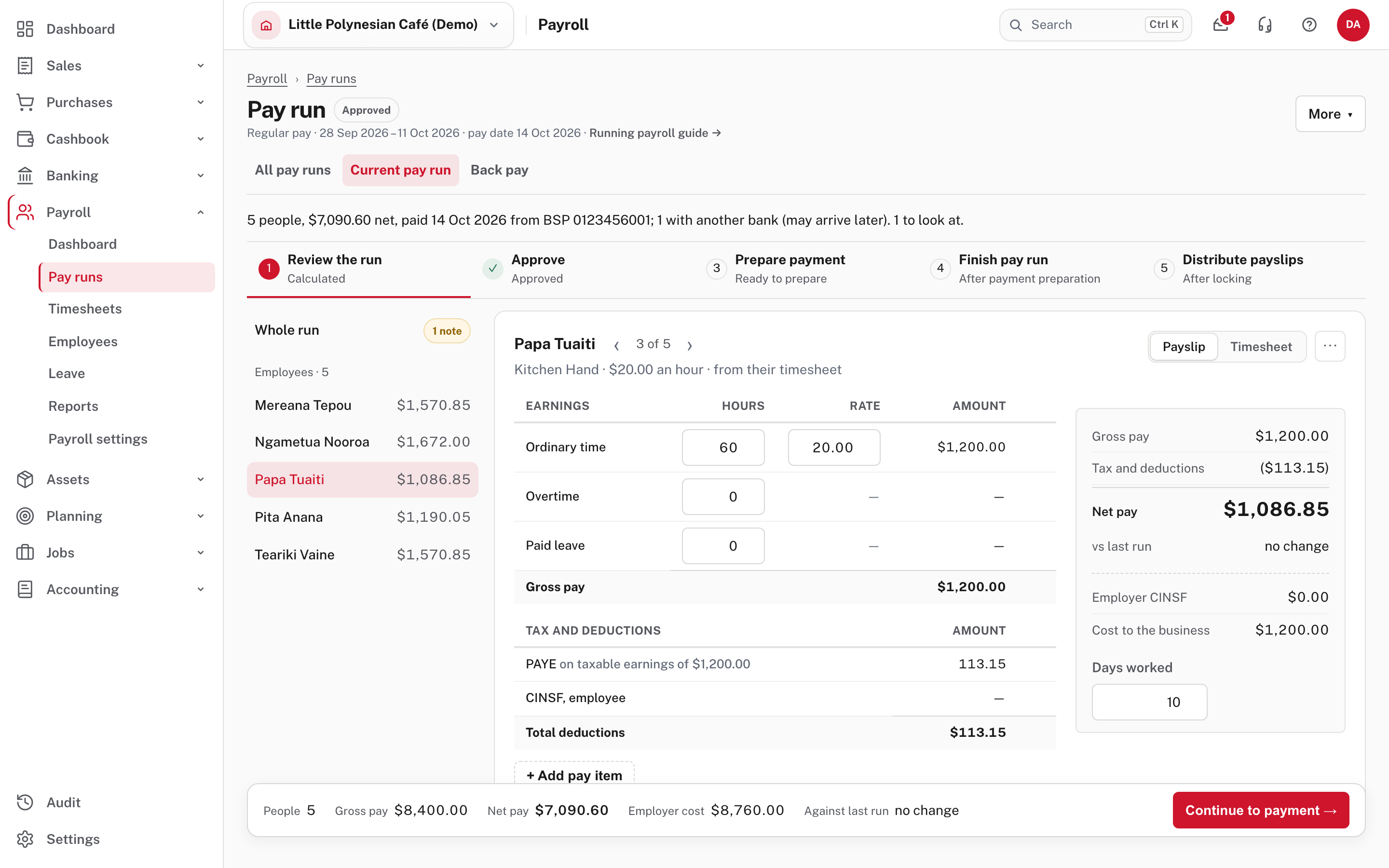The image size is (1389, 868).
Task: Click the Banking building icon
Action: [x=25, y=176]
